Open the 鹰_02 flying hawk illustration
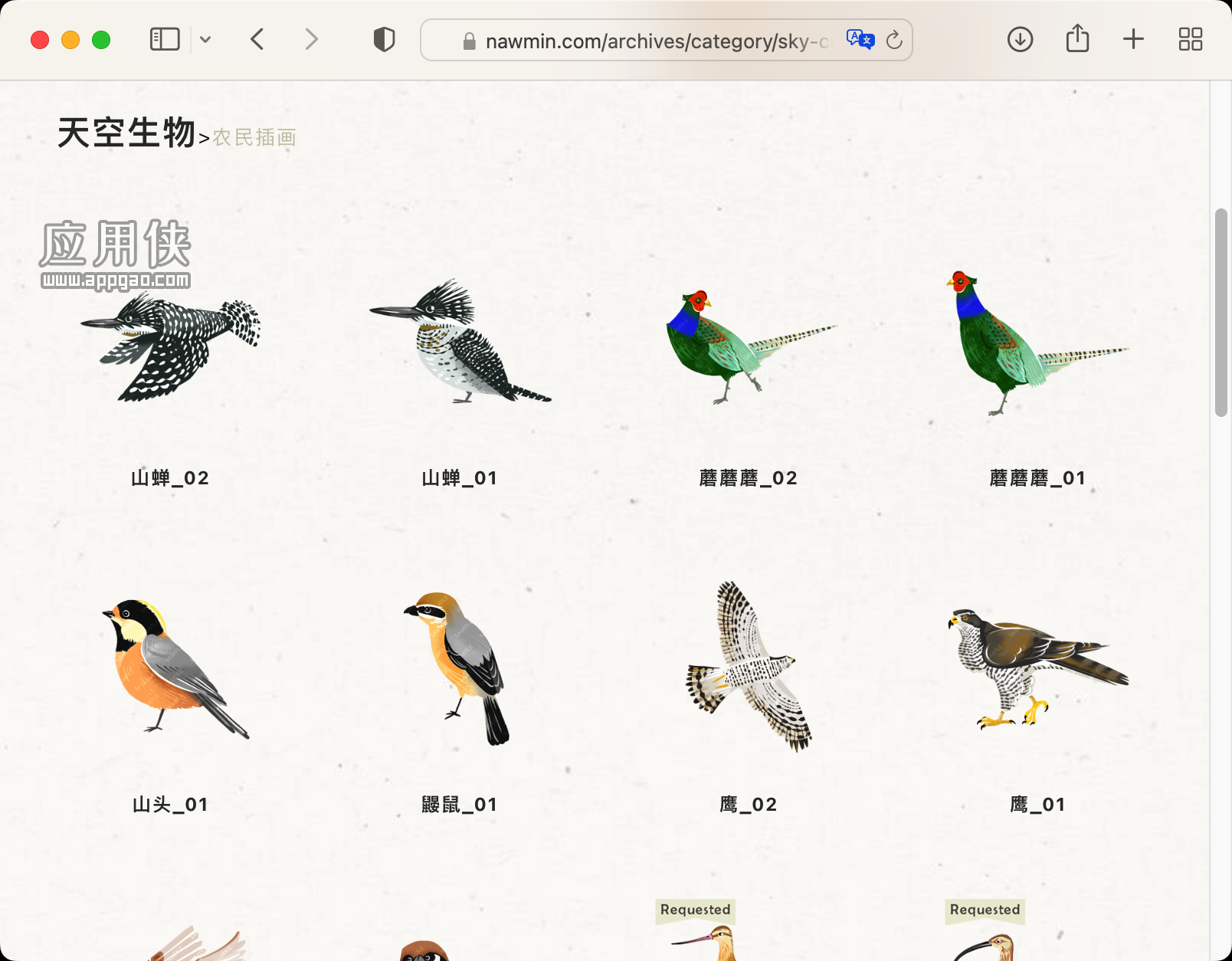Screen dimensions: 1232x961 point(749,666)
